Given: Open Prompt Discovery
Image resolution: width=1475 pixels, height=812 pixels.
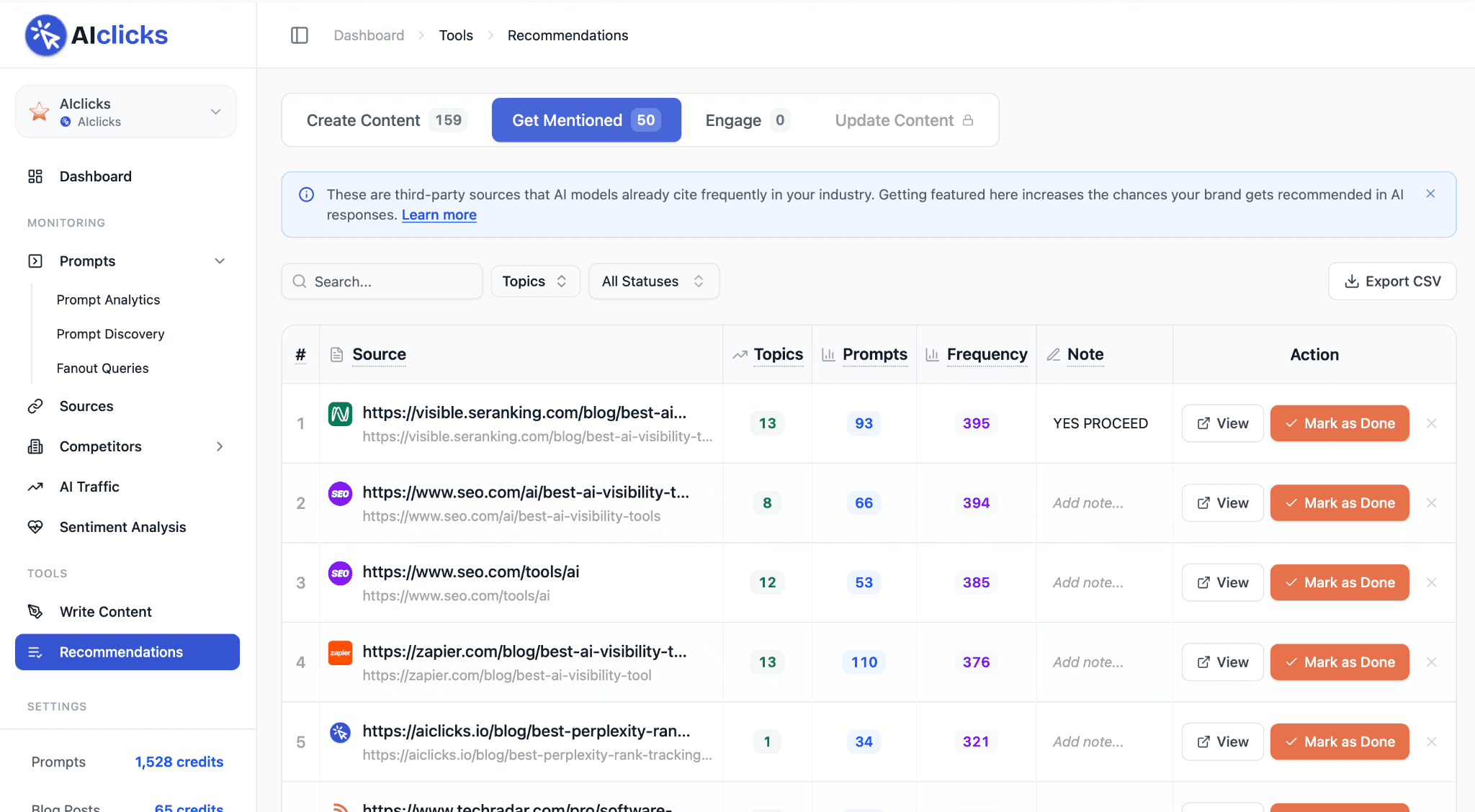Looking at the screenshot, I should click(110, 334).
